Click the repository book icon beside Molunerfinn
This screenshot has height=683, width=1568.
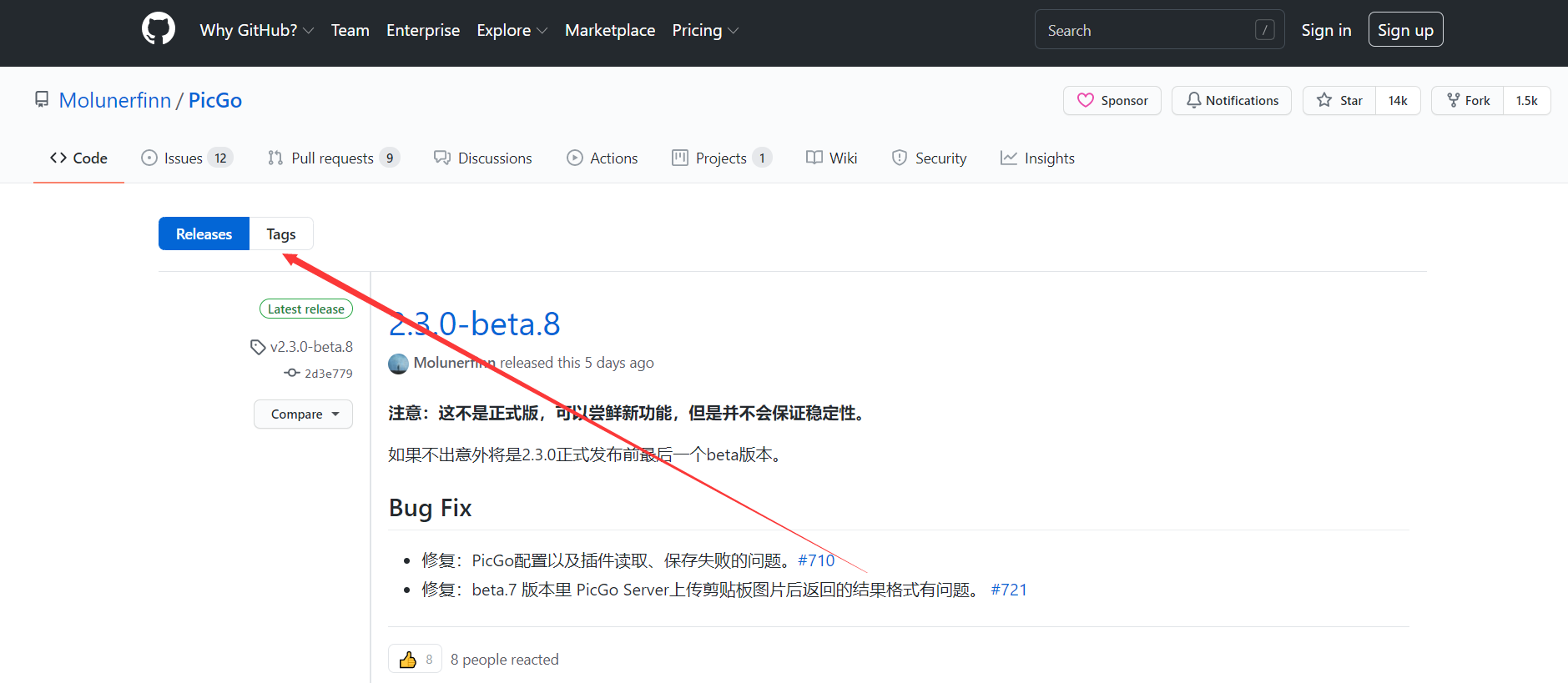coord(42,100)
